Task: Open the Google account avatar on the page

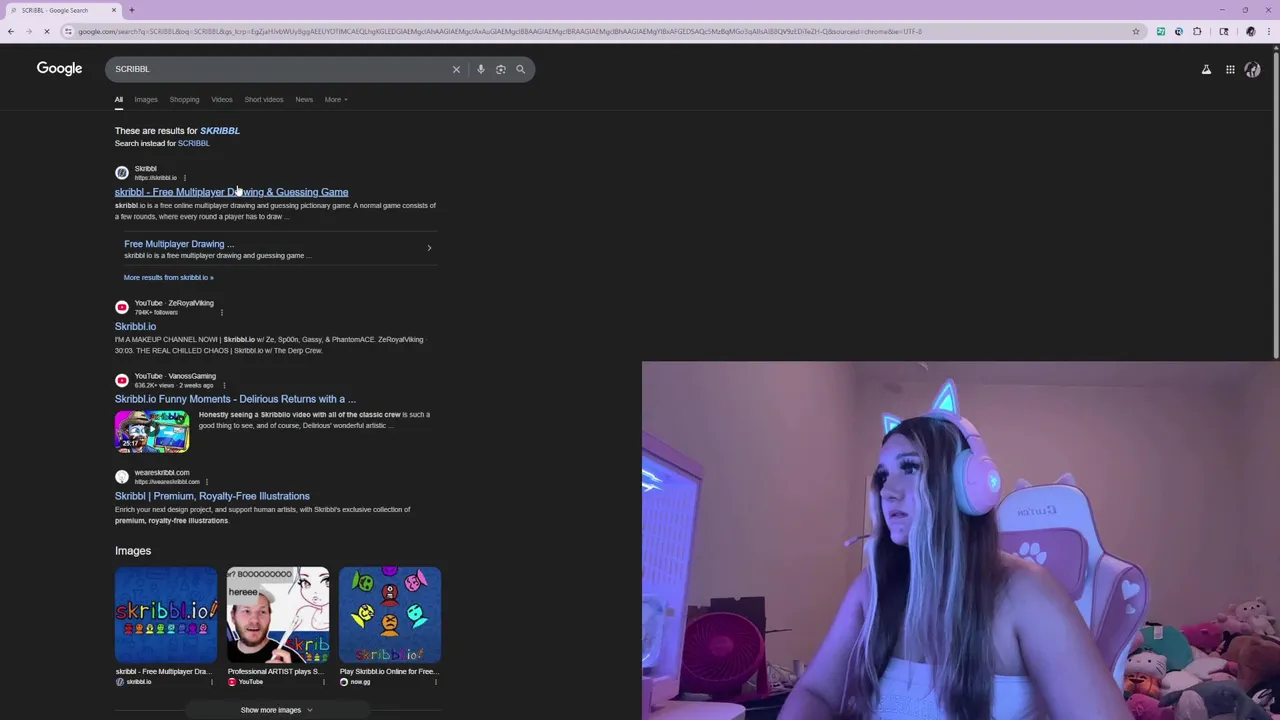Action: coord(1252,69)
